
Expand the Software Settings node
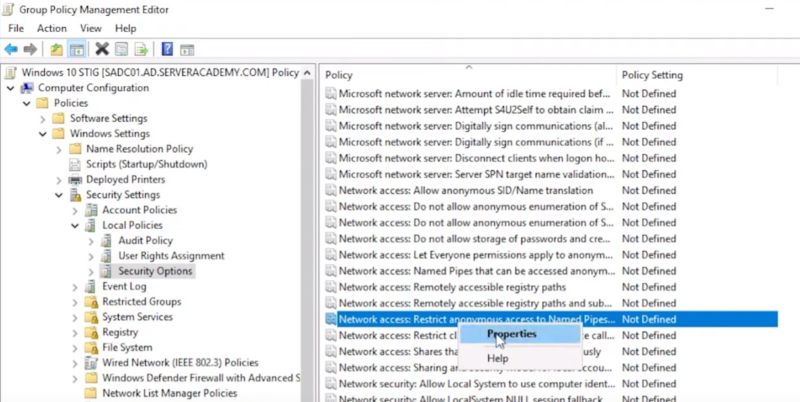59,118
